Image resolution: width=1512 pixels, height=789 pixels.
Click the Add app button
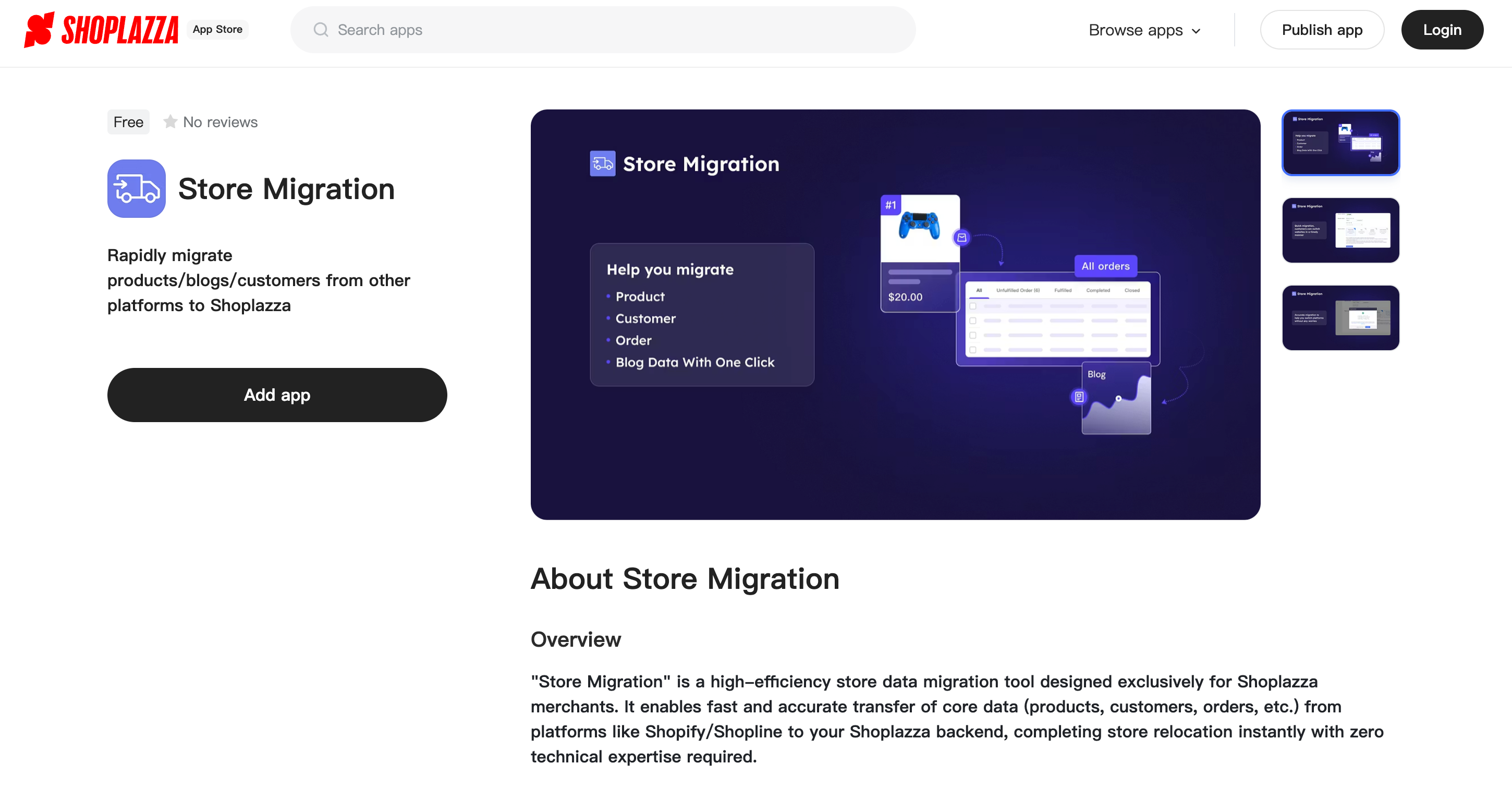click(x=277, y=395)
